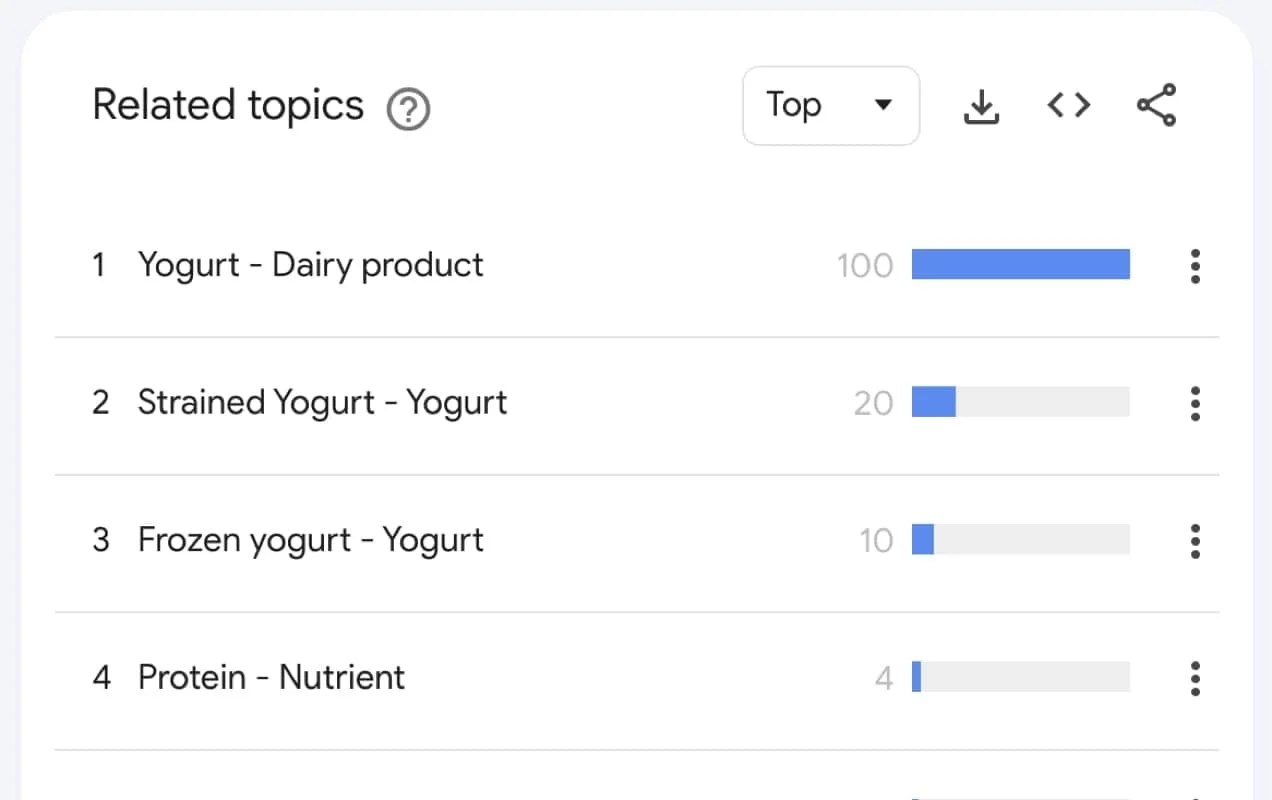
Task: Open more options for Protein row
Action: 1195,678
